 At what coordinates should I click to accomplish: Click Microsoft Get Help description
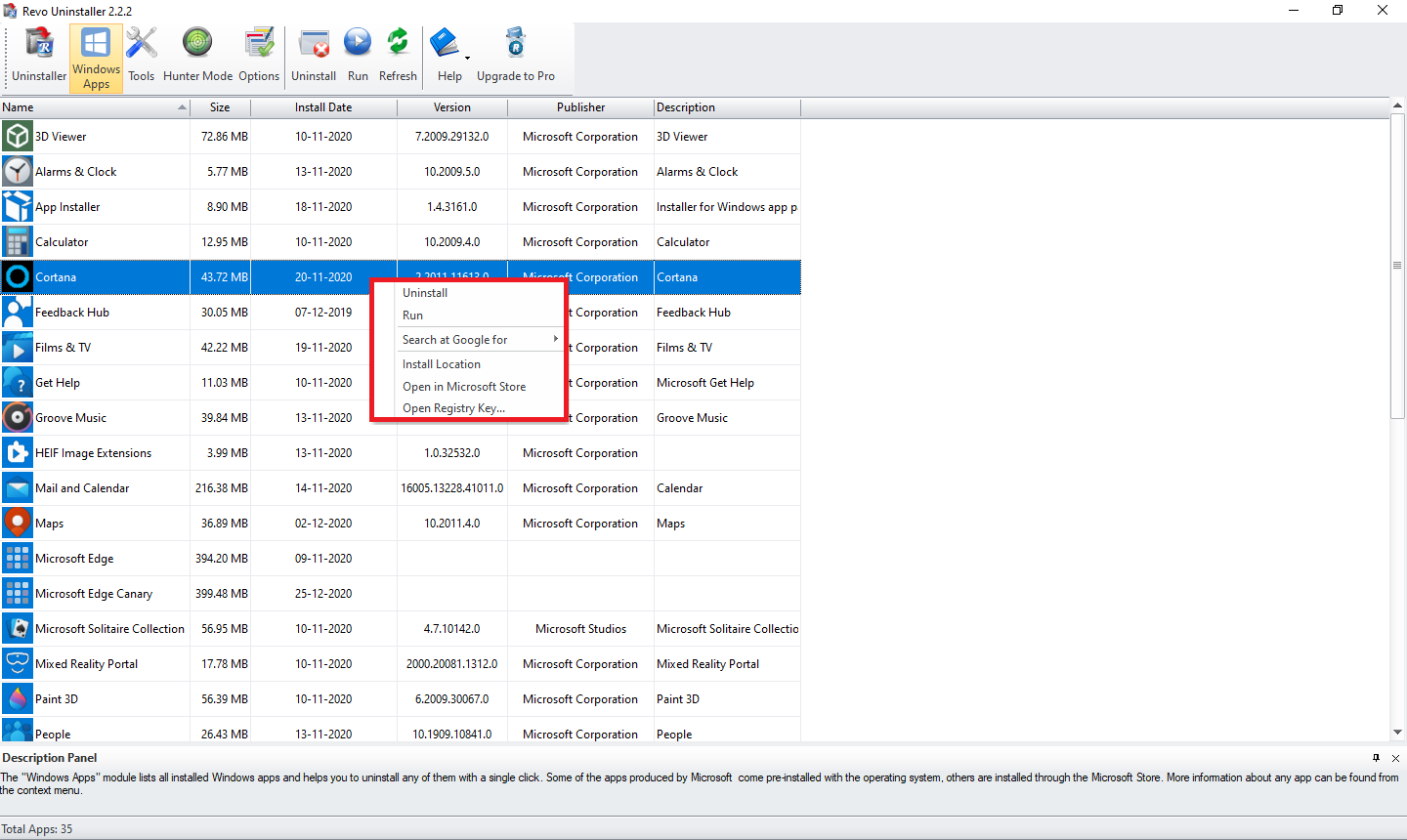coord(705,383)
